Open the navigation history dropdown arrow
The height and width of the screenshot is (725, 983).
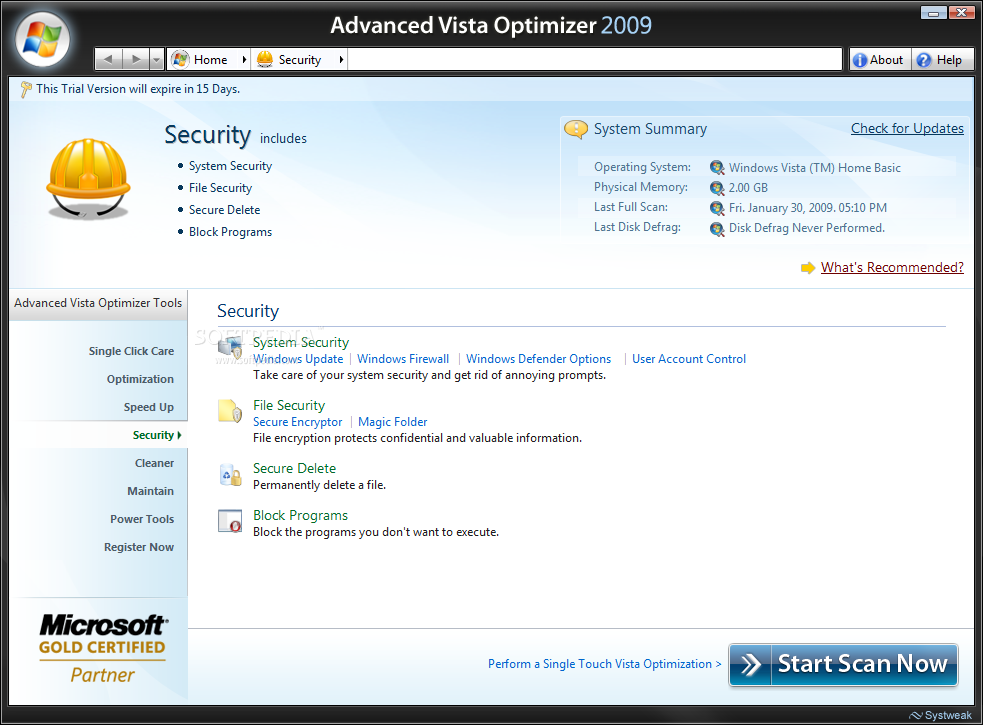pos(157,60)
